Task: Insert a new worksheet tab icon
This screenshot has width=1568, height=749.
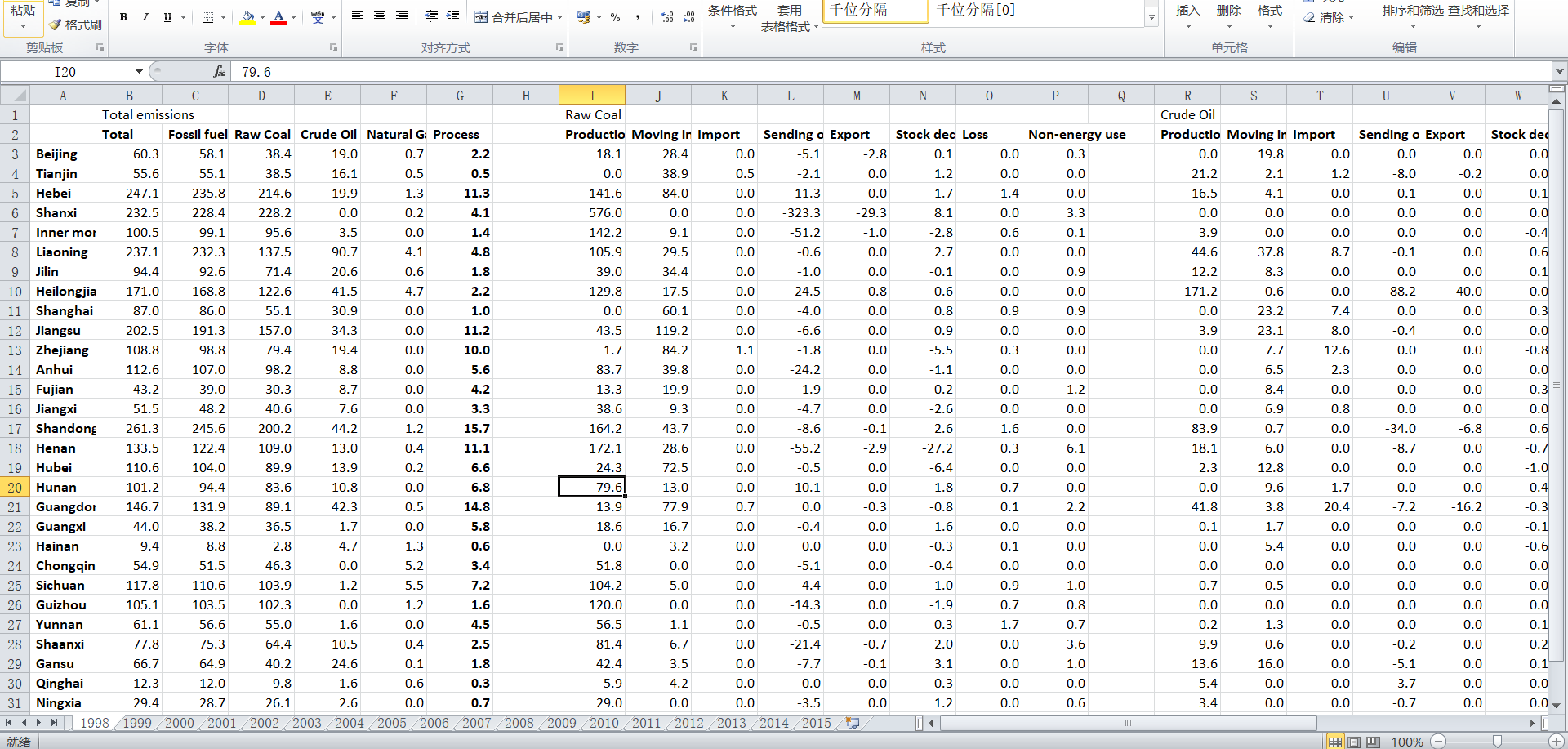Action: click(x=853, y=723)
